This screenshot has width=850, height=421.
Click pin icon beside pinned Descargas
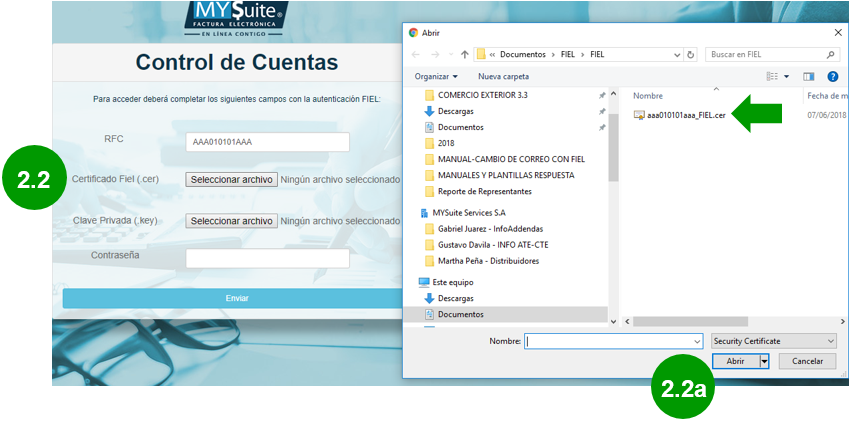coord(601,112)
